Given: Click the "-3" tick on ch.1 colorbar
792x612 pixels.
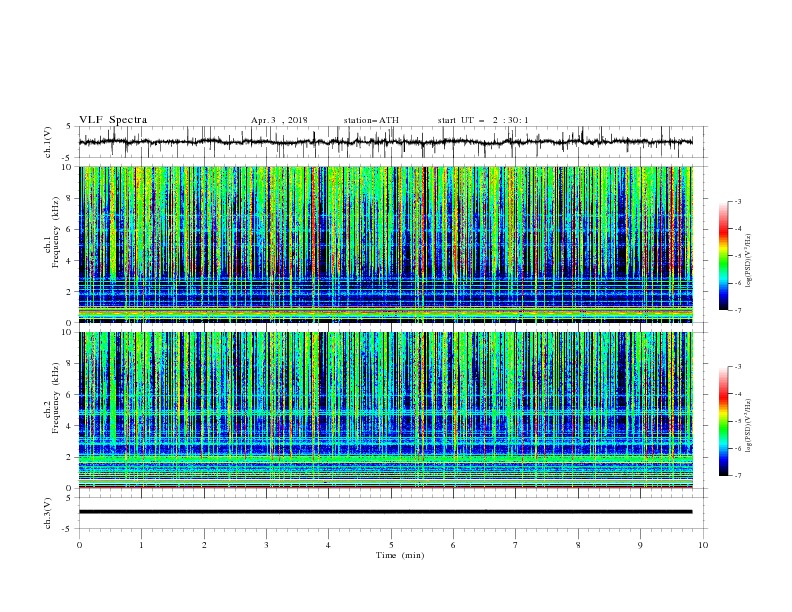Looking at the screenshot, I should tap(738, 201).
